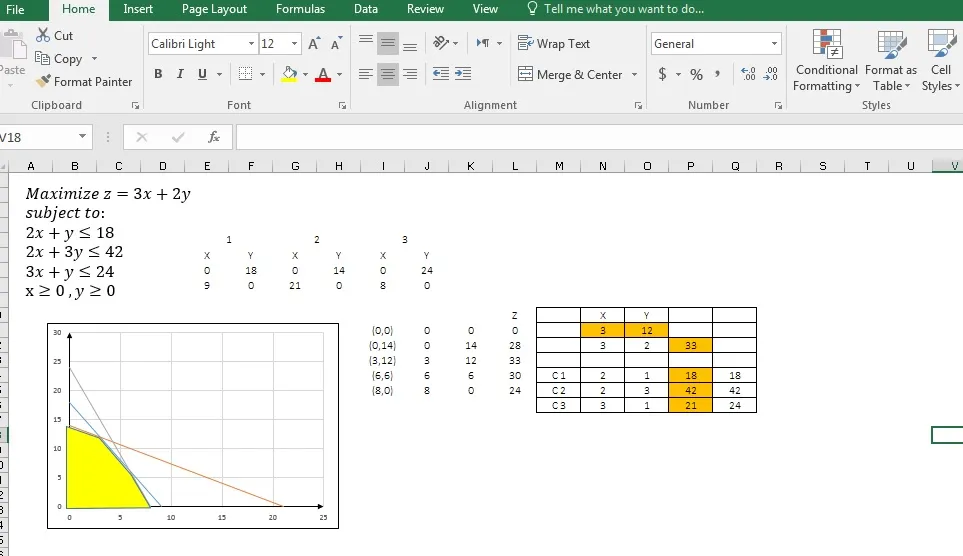Apply accounting dollar format
This screenshot has height=556, width=963.
[x=662, y=74]
